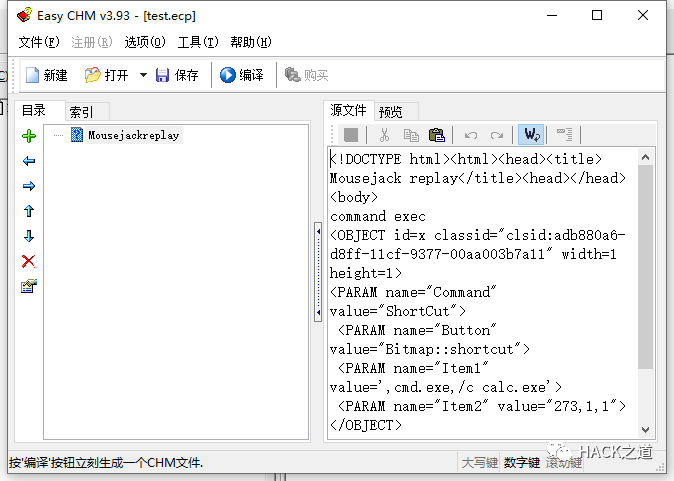Click the Redo arrow icon
Screen dimensions: 674x481
[x=497, y=135]
